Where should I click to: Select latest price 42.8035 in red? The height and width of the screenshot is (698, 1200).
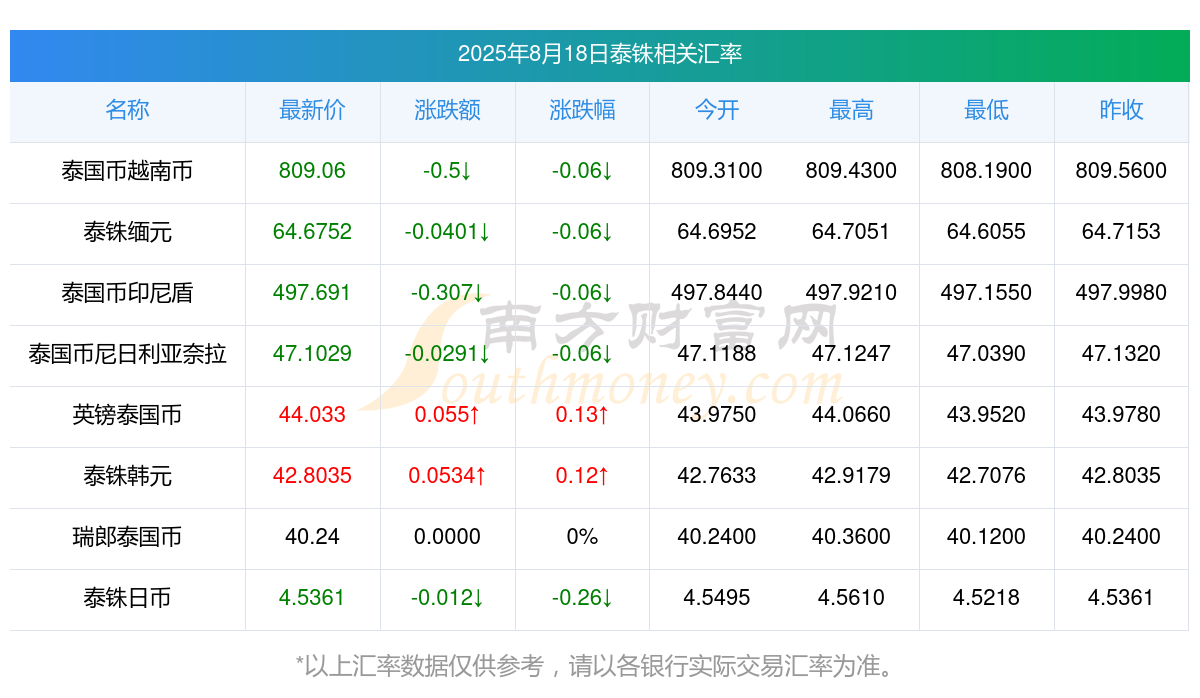coord(312,476)
